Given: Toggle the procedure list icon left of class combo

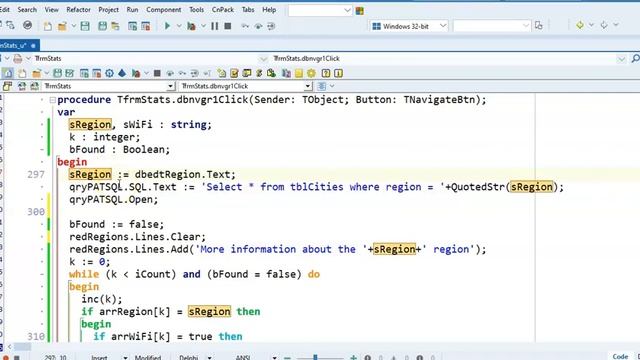Looking at the screenshot, I should (7, 86).
